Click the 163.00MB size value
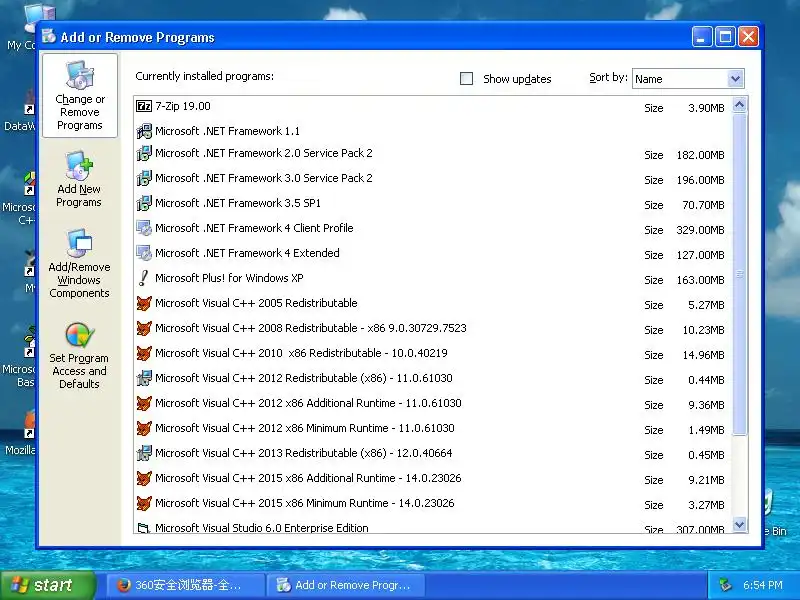Image resolution: width=800 pixels, height=600 pixels. (700, 280)
